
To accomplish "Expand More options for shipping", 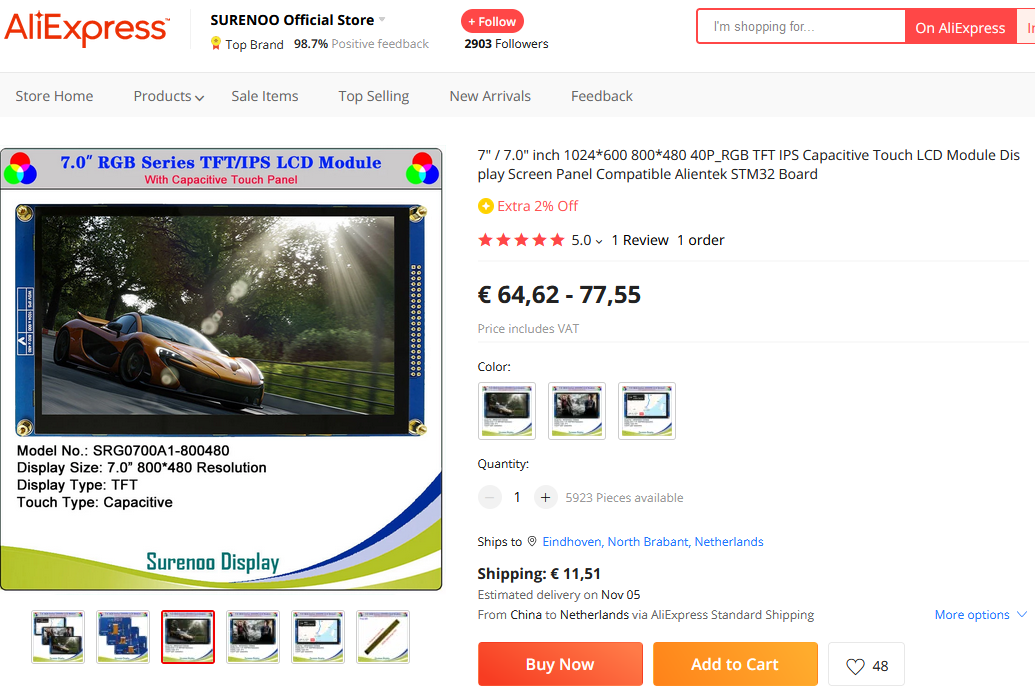I will (981, 615).
